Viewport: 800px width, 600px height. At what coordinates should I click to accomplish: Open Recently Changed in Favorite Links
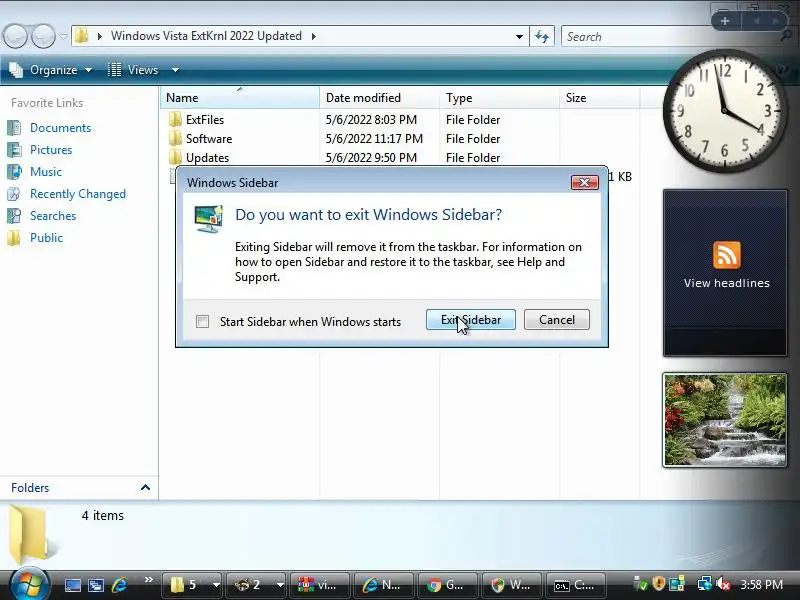click(x=78, y=194)
